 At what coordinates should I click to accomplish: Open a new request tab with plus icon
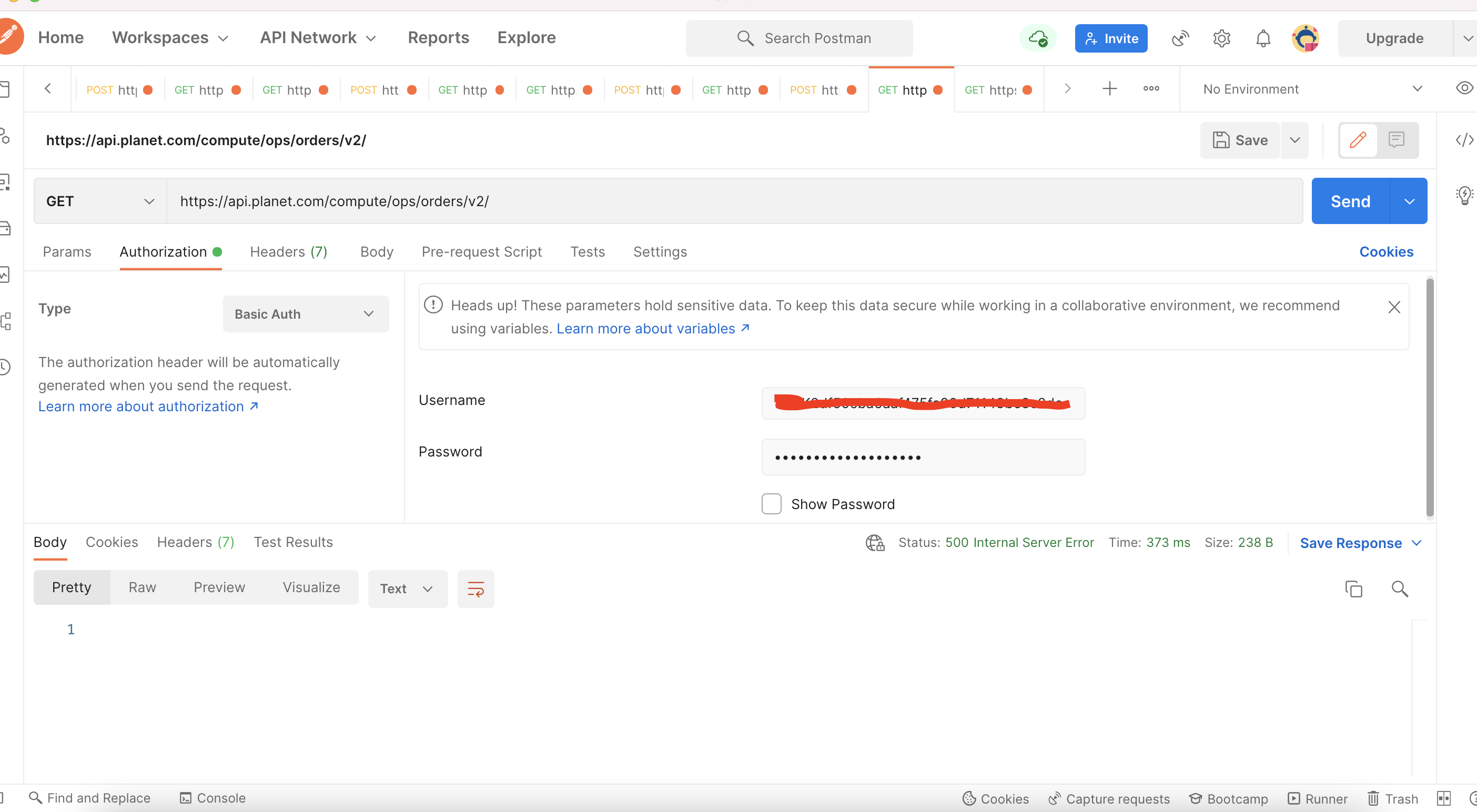click(x=1109, y=89)
